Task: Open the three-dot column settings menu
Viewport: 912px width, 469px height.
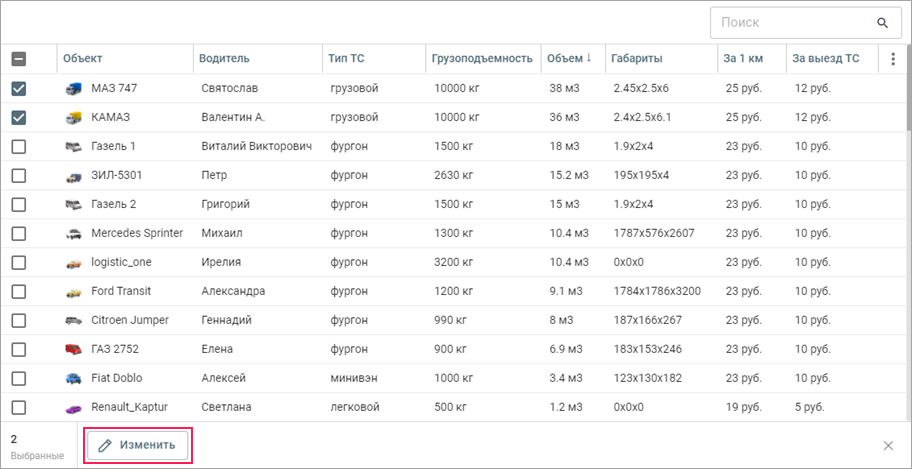Action: 893,59
